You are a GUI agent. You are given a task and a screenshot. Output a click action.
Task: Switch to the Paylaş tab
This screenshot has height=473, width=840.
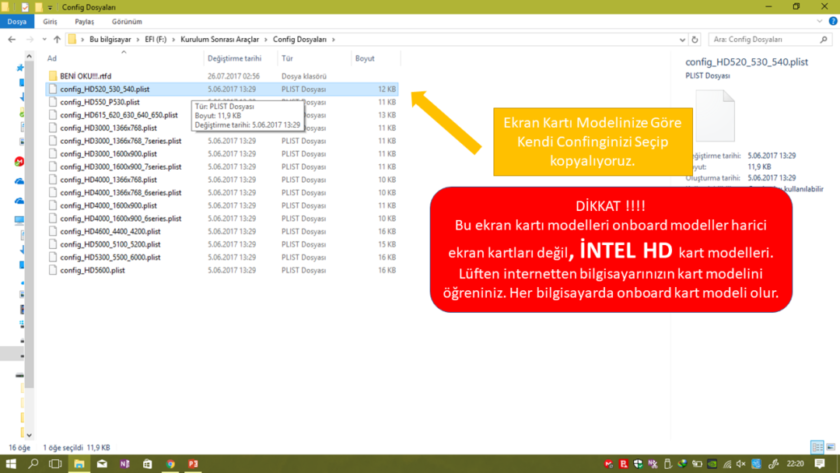pos(85,20)
